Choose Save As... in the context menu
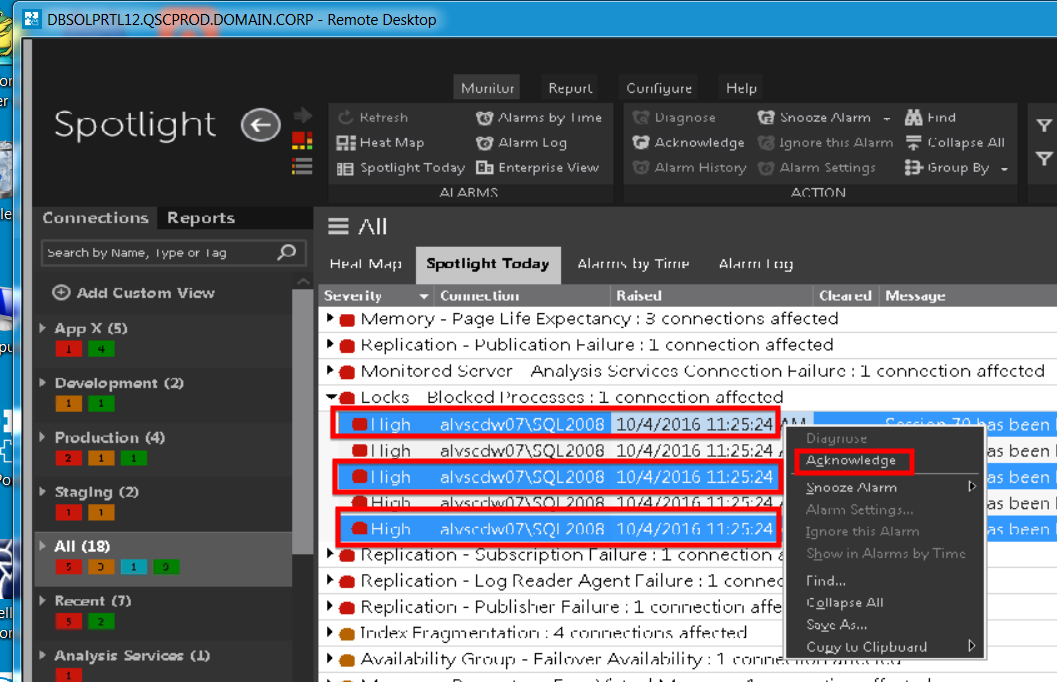 [837, 625]
